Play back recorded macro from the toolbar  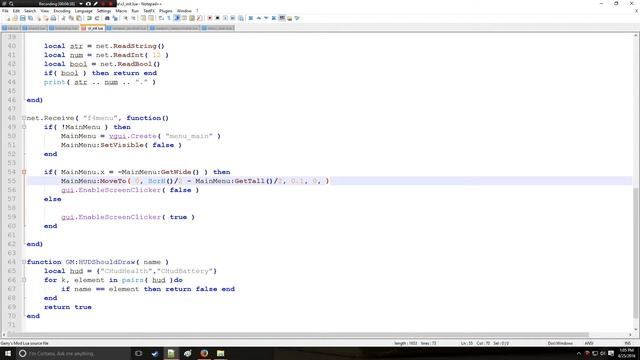[225, 18]
